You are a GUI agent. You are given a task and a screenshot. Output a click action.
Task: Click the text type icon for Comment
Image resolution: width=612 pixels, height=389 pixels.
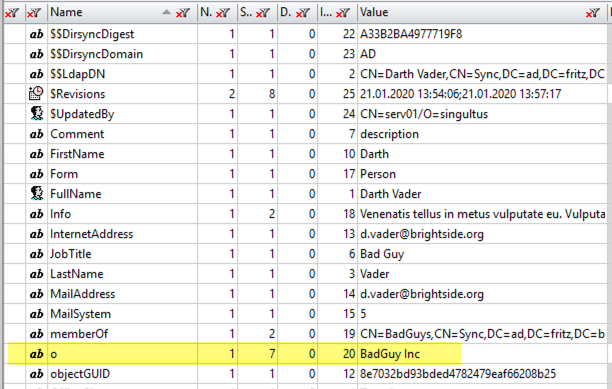coord(36,134)
